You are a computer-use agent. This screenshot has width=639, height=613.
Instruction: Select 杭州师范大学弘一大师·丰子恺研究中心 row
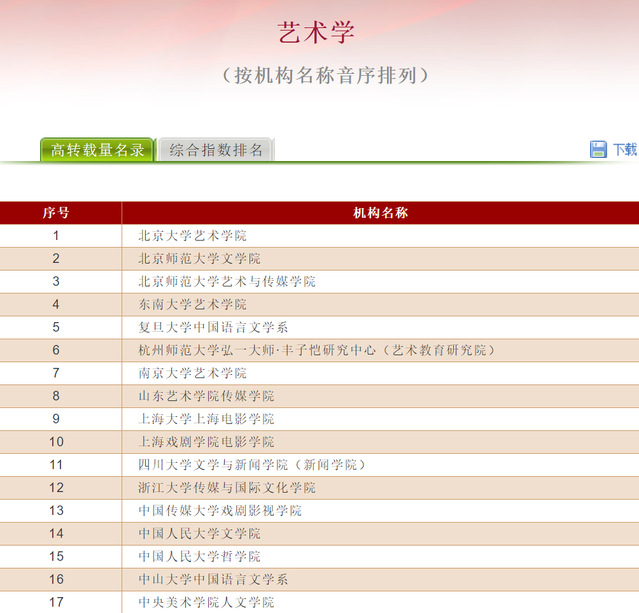(x=316, y=350)
